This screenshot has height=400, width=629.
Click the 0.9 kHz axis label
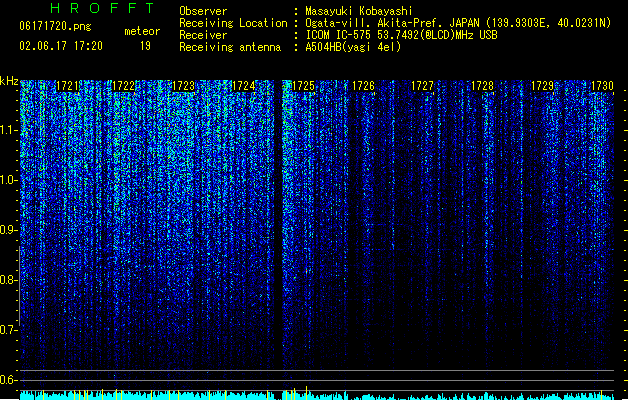tap(9, 230)
